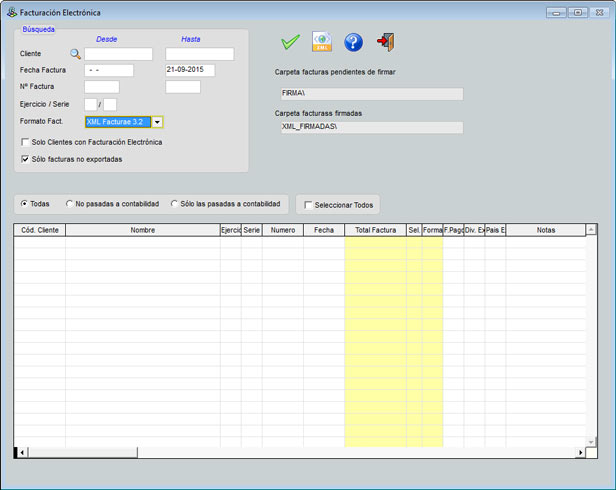Click the Ejercicio column header in grid
The height and width of the screenshot is (490, 616).
231,230
